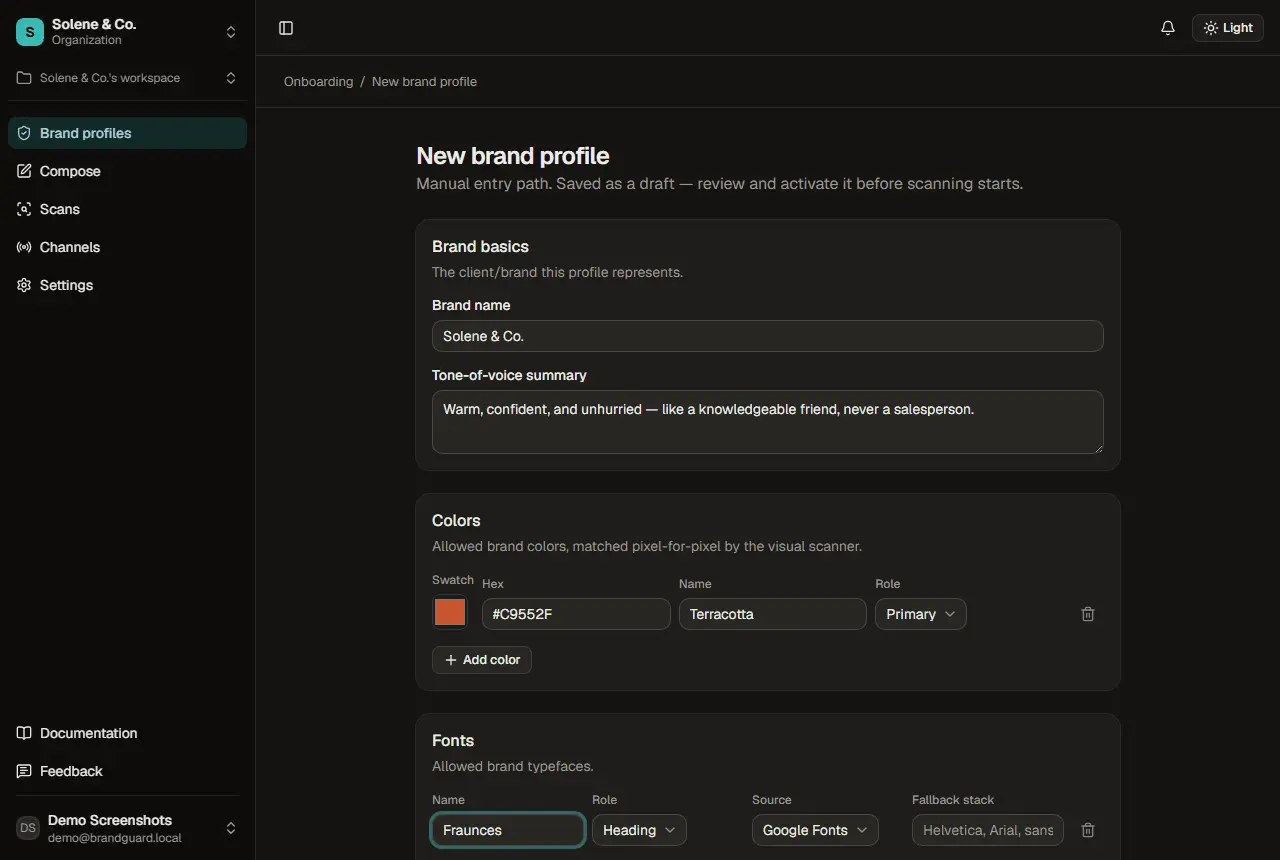Click the Brand profiles shield icon
Image resolution: width=1280 pixels, height=860 pixels.
[24, 133]
